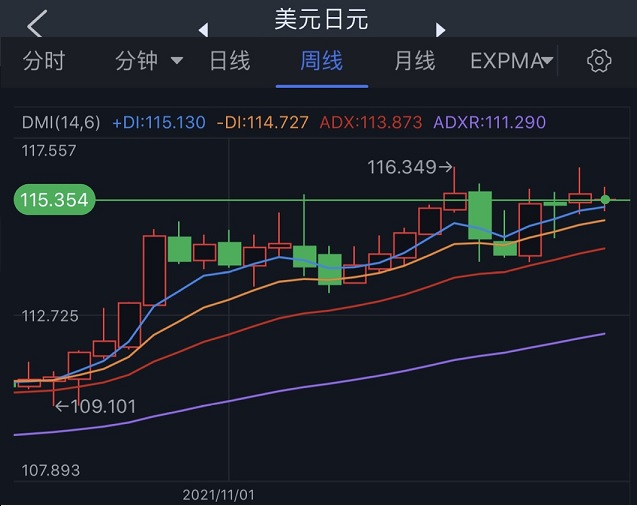
Task: Switch to 月线 monthly chart tab
Action: [x=414, y=61]
